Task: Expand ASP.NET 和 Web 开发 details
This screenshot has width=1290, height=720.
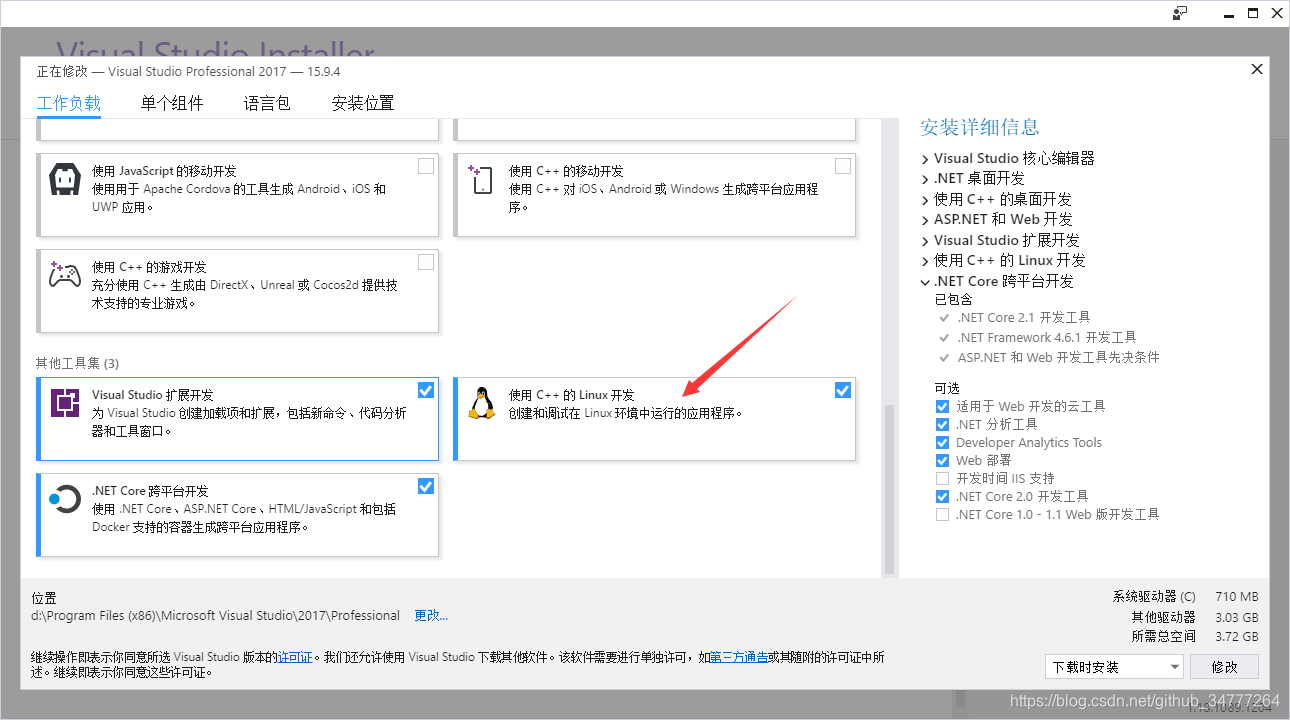Action: pyautogui.click(x=925, y=220)
